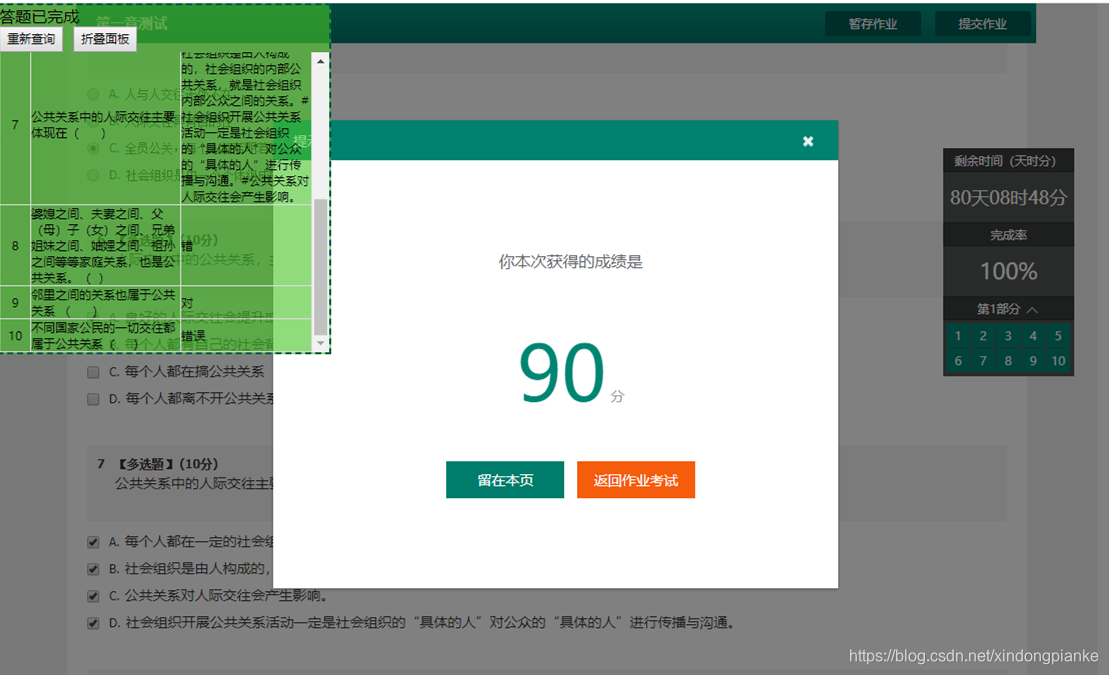Screen dimensions: 1109x675
Task: Click the 重新查询 button
Action: pos(31,39)
